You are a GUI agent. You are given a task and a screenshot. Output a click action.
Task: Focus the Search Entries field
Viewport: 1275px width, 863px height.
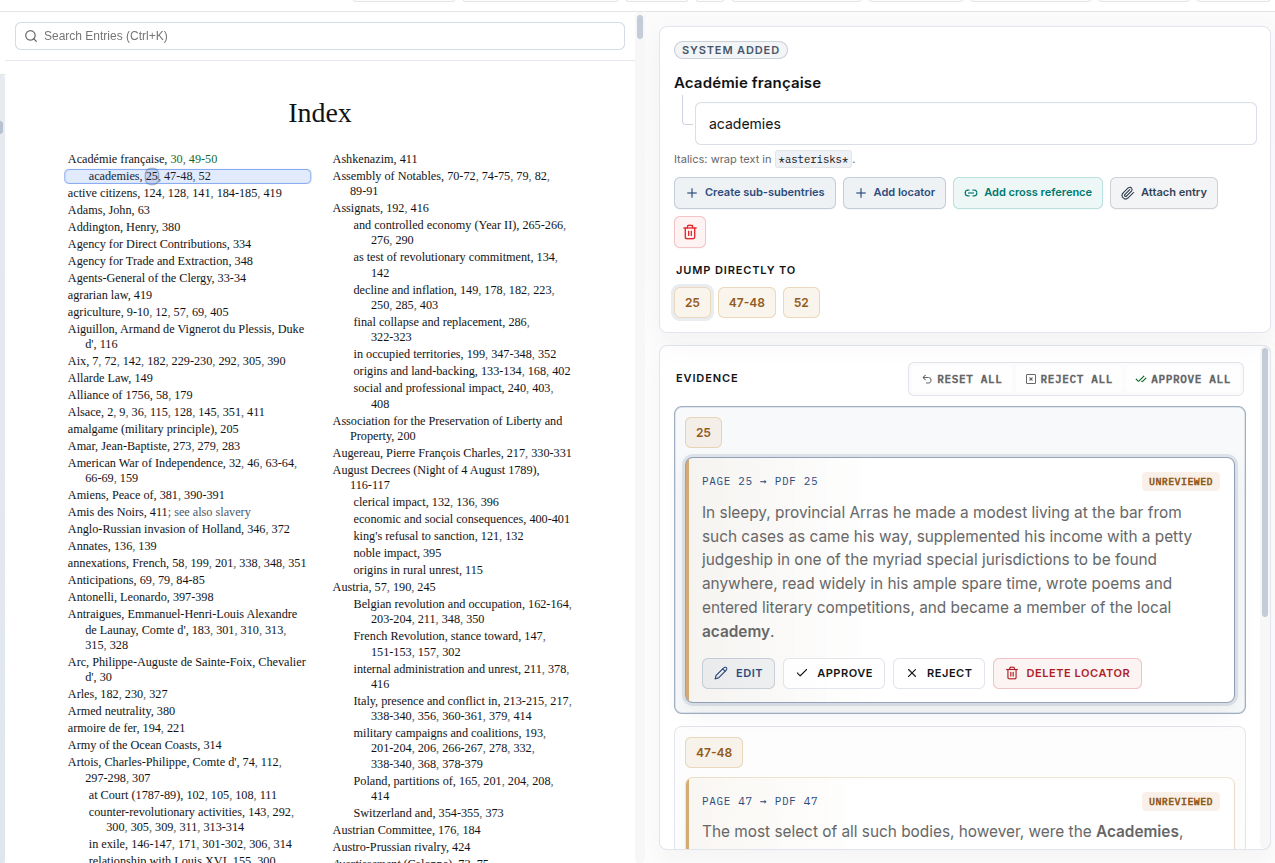[x=320, y=36]
